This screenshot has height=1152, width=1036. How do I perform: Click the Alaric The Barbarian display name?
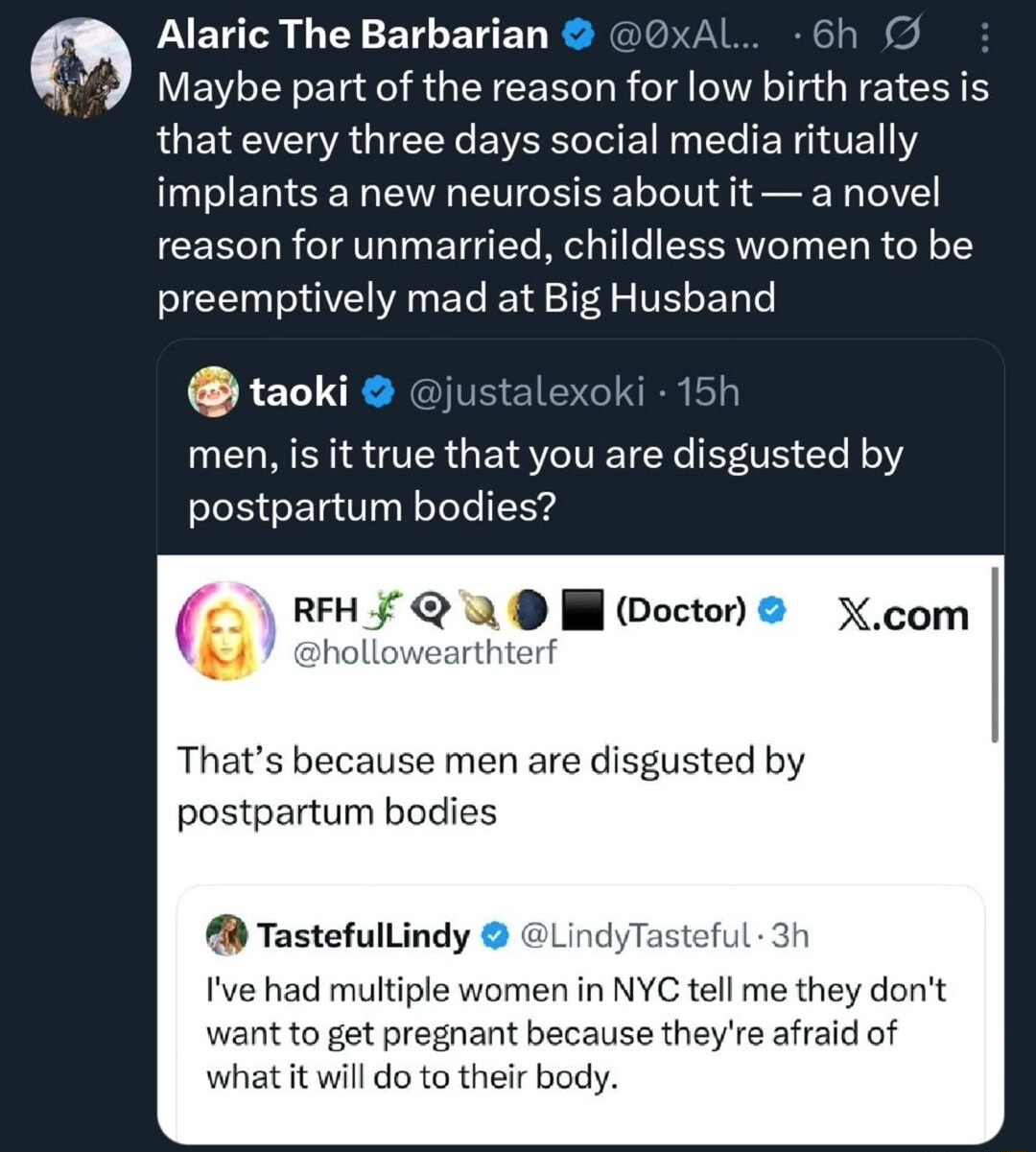click(352, 35)
